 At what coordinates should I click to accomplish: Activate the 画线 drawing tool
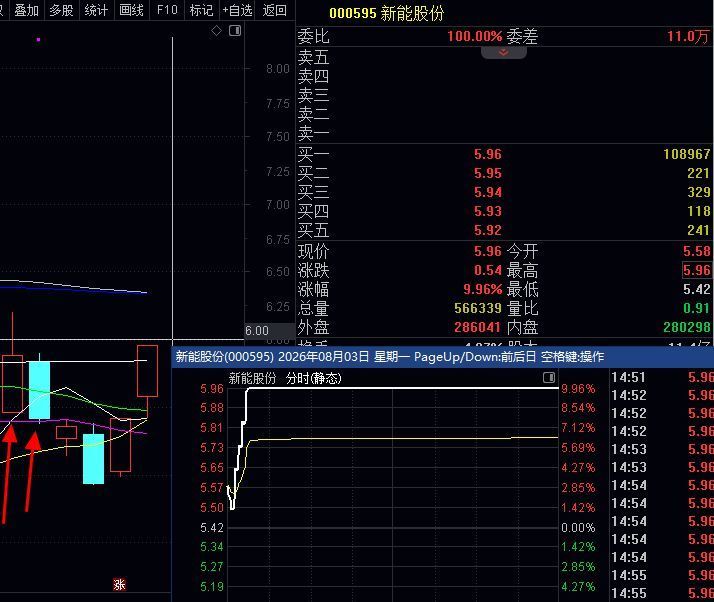point(131,10)
